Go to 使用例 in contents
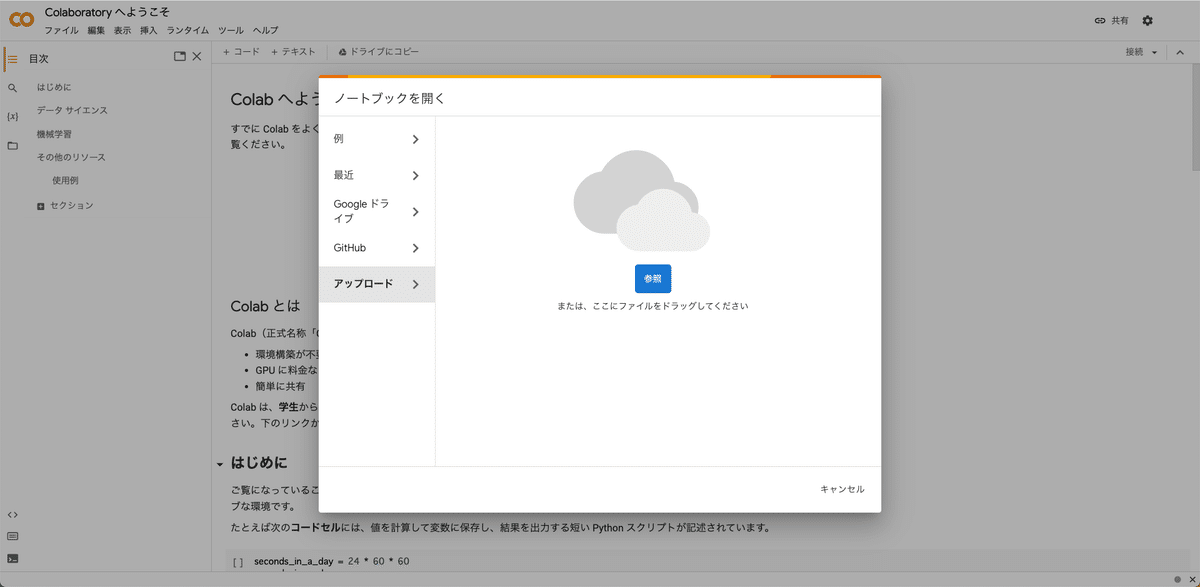 click(x=65, y=181)
